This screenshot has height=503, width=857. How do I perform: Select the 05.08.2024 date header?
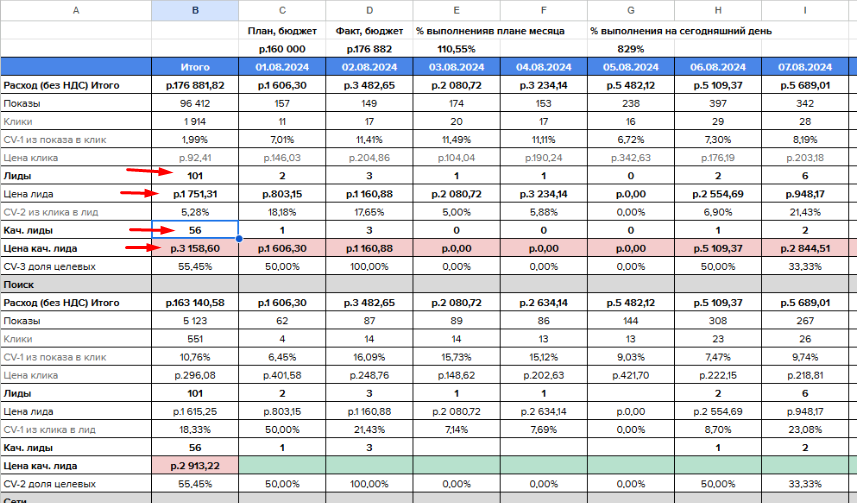tap(631, 67)
